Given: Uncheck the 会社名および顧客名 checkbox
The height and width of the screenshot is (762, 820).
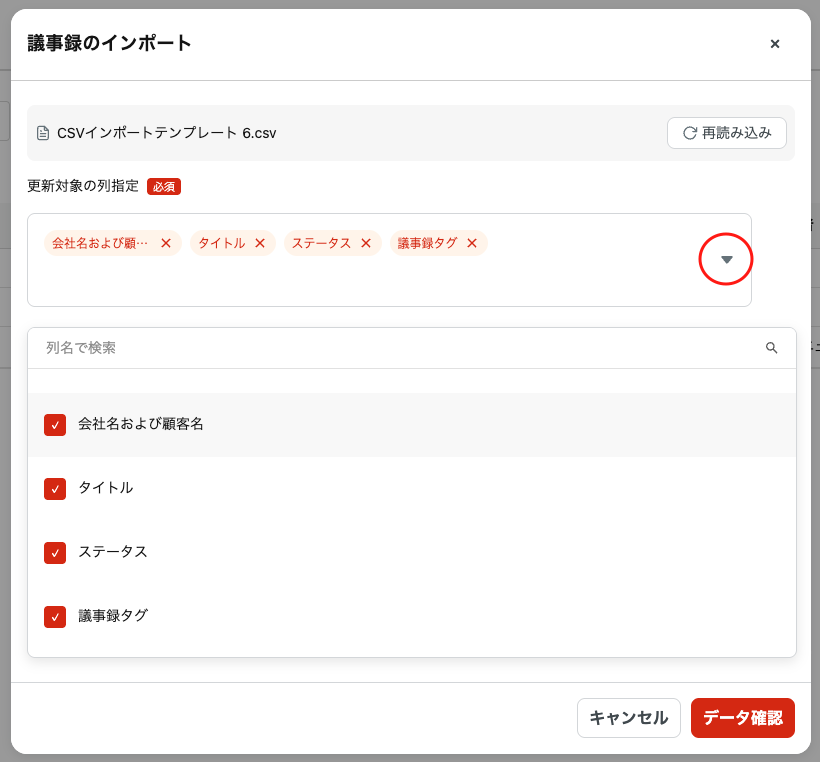Looking at the screenshot, I should coord(55,425).
